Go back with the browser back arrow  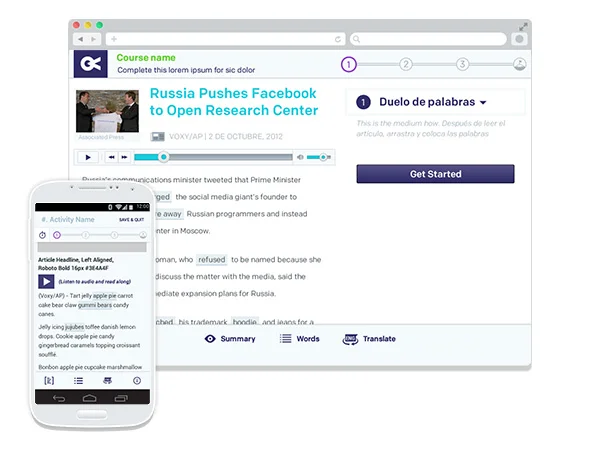coord(80,39)
